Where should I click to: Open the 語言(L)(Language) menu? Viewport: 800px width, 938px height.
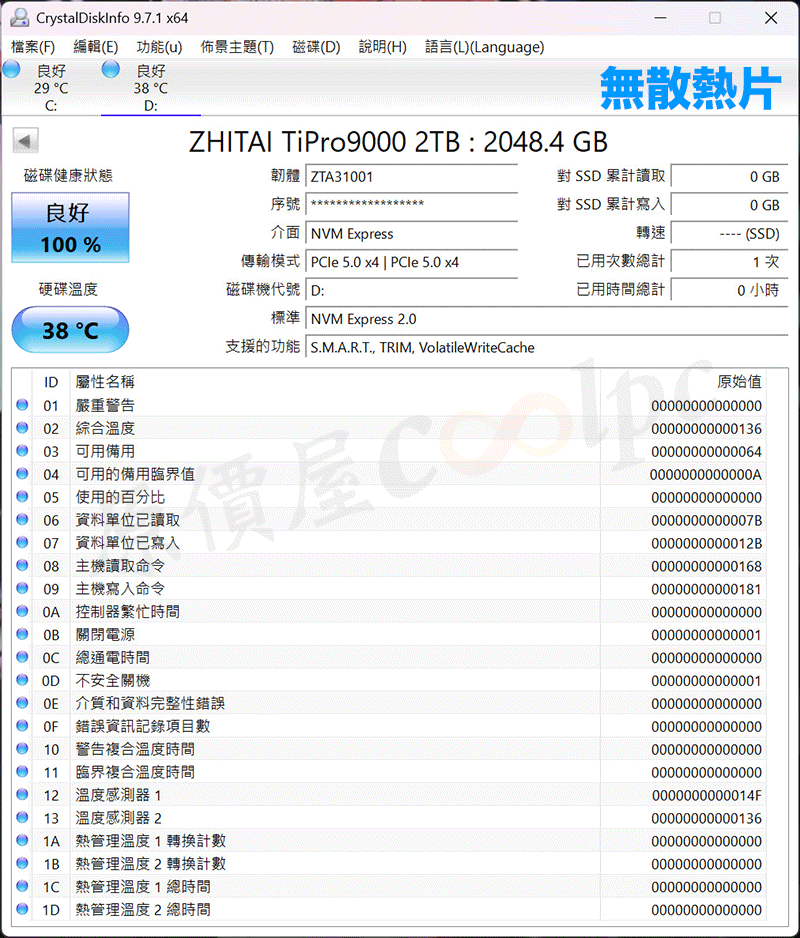pos(484,47)
